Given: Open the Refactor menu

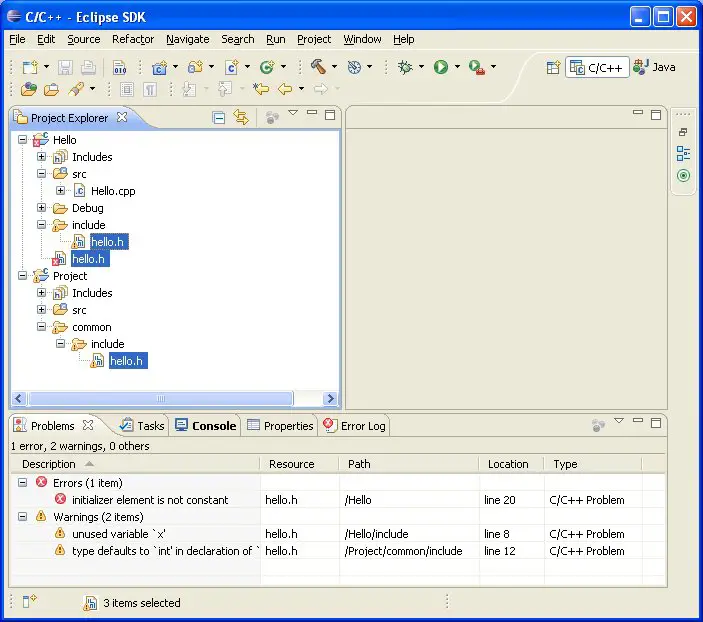Looking at the screenshot, I should tap(132, 39).
